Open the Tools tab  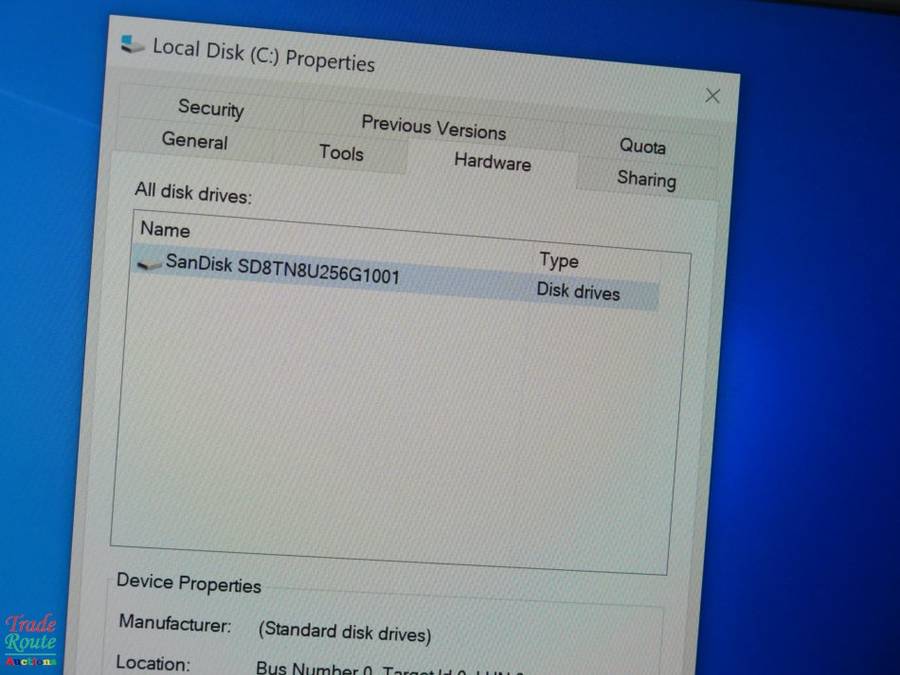pos(341,153)
